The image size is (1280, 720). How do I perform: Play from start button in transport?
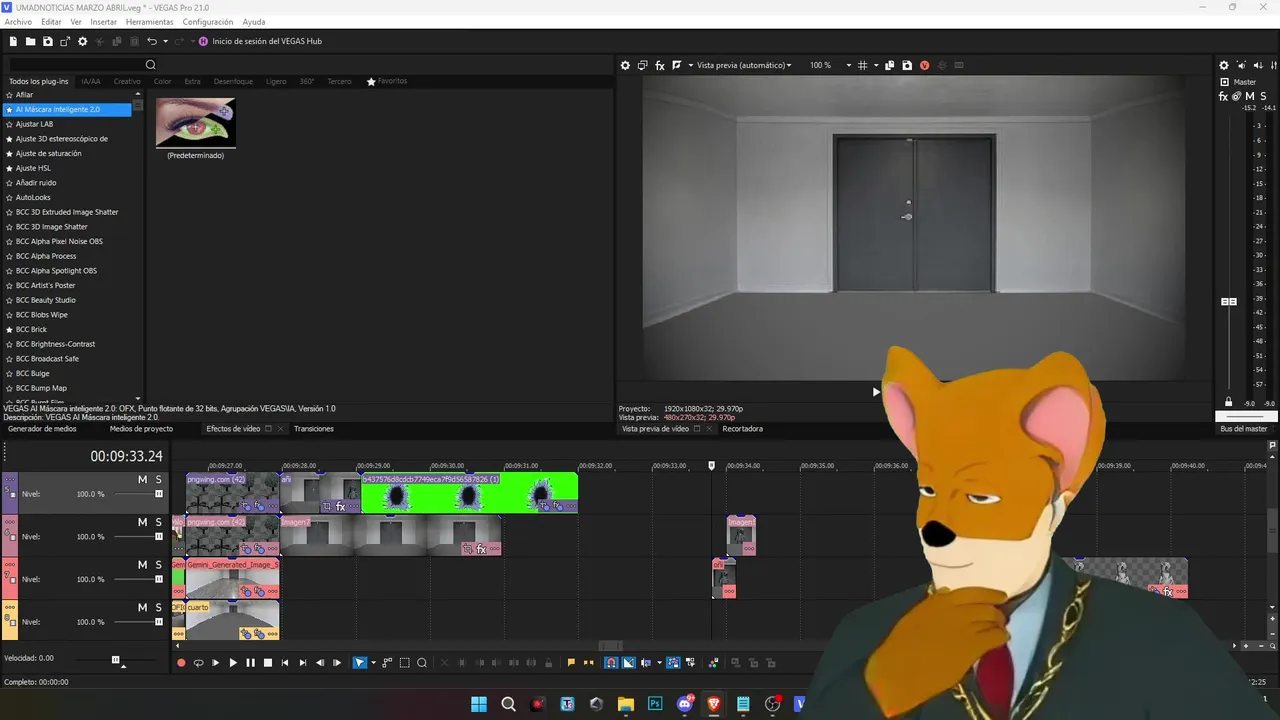coord(215,662)
